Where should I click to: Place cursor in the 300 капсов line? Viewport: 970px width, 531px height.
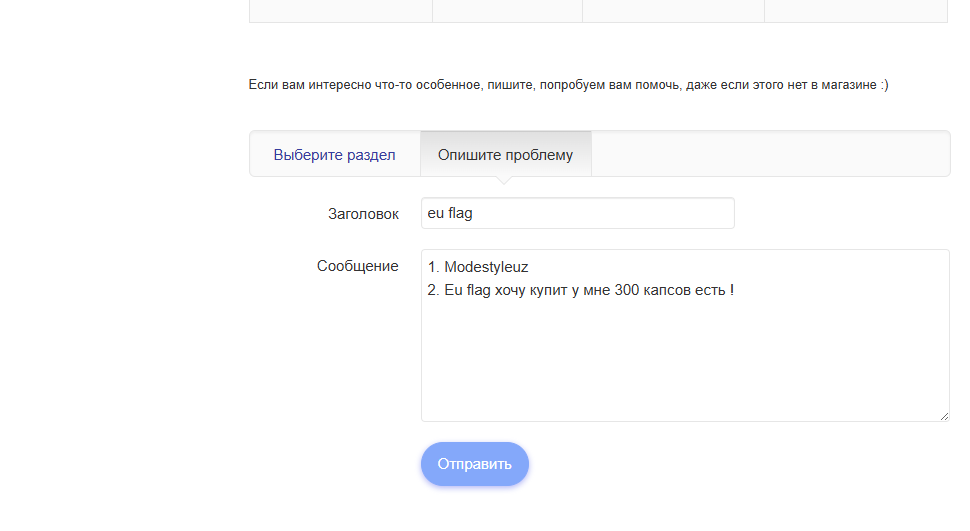tap(580, 291)
